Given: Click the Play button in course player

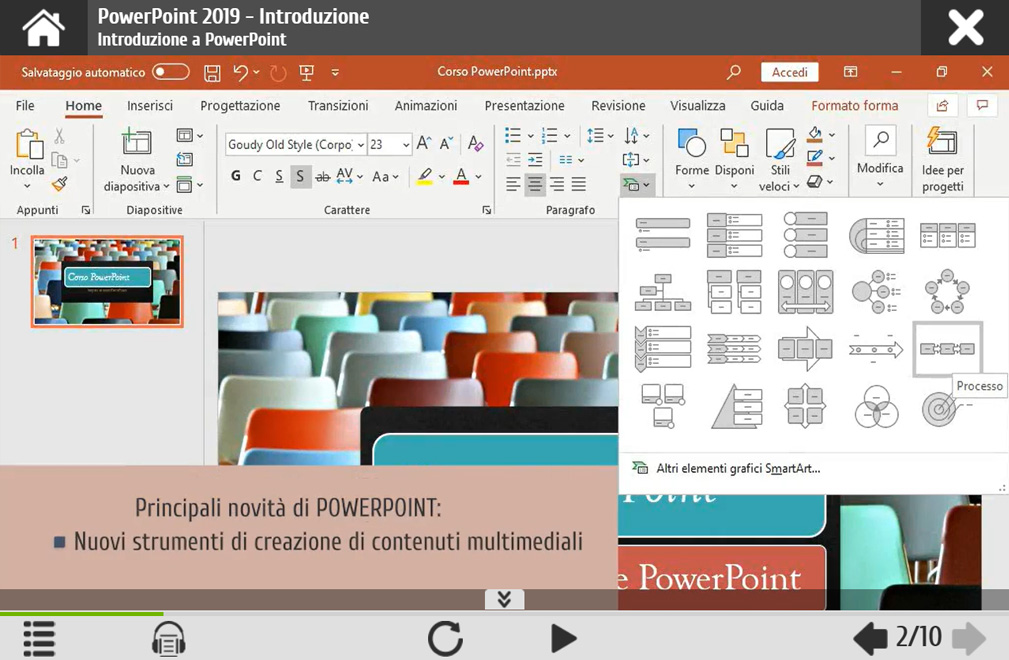Looking at the screenshot, I should (x=563, y=638).
